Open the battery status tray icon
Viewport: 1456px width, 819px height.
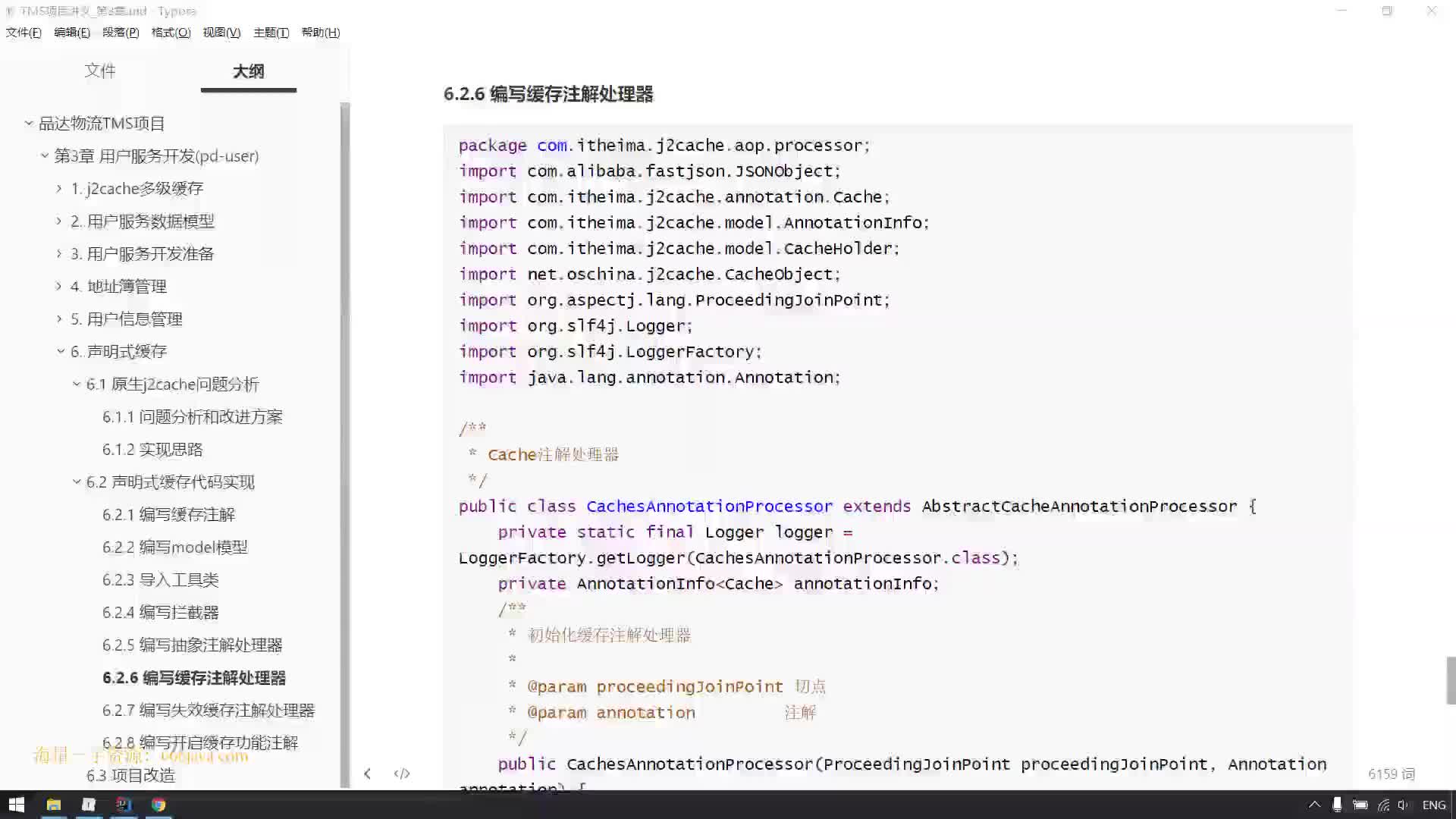point(1360,805)
